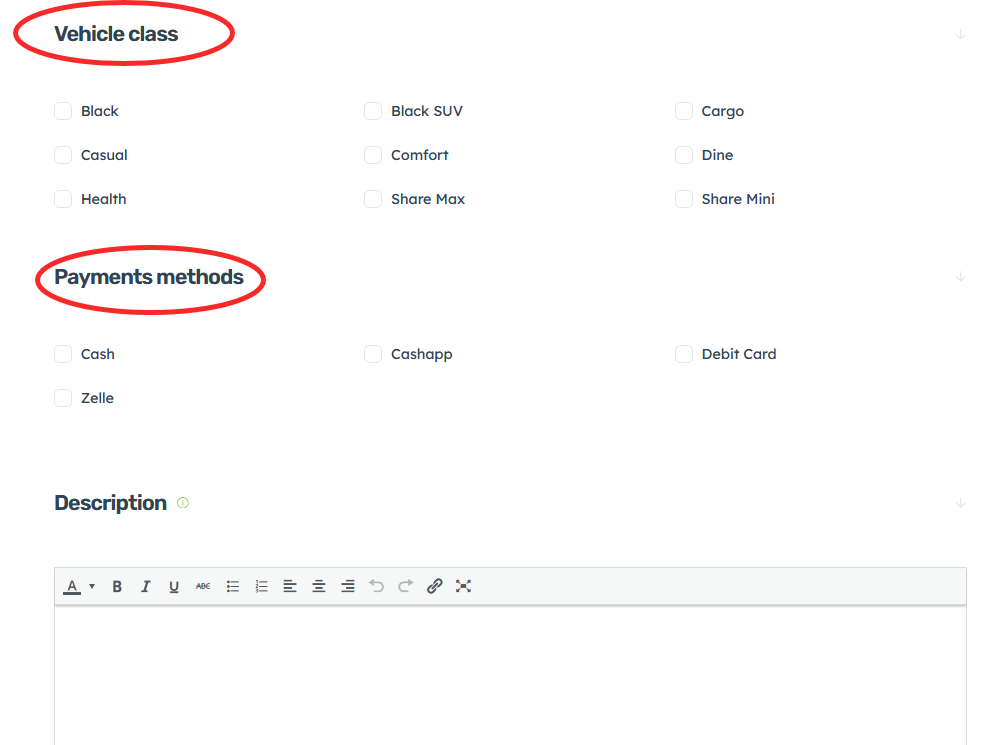
Task: Select the Zelle payment option
Action: (x=63, y=398)
